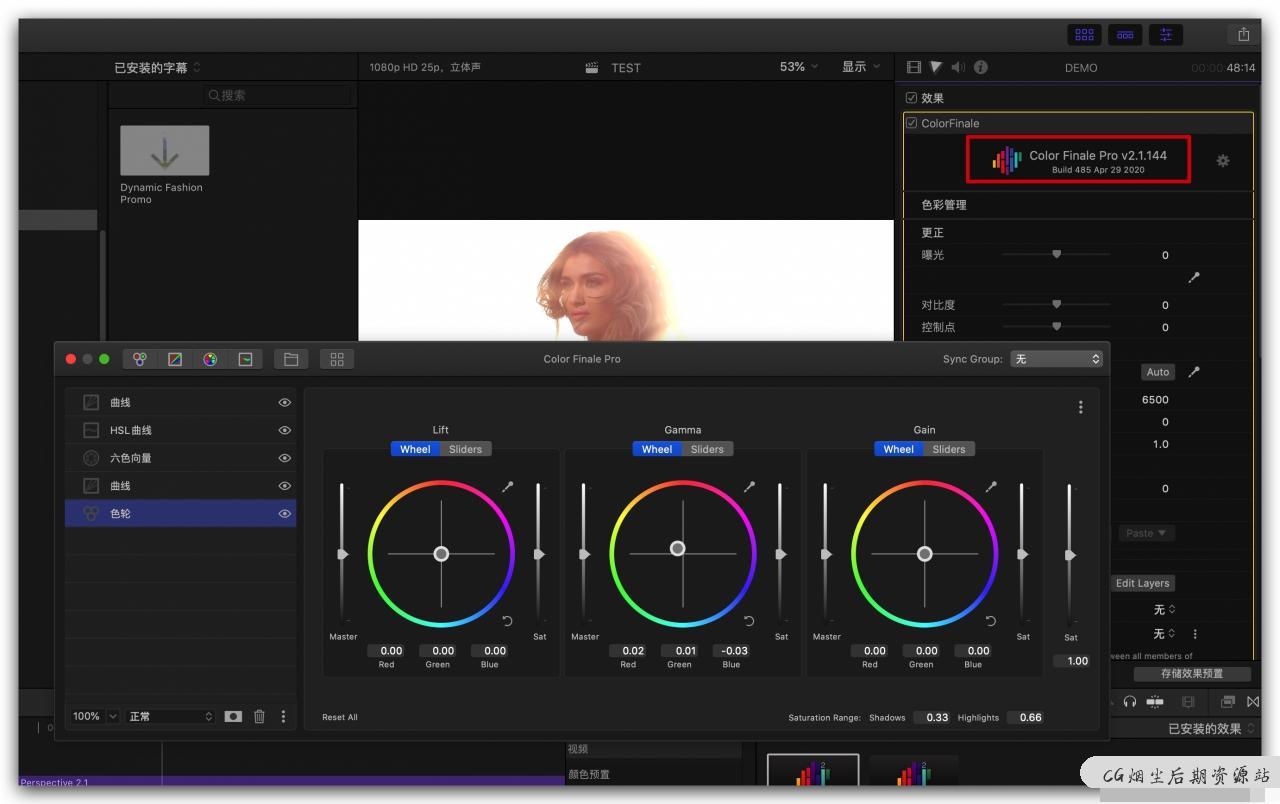
Task: Click the mask icon below the layer list
Action: coord(233,716)
